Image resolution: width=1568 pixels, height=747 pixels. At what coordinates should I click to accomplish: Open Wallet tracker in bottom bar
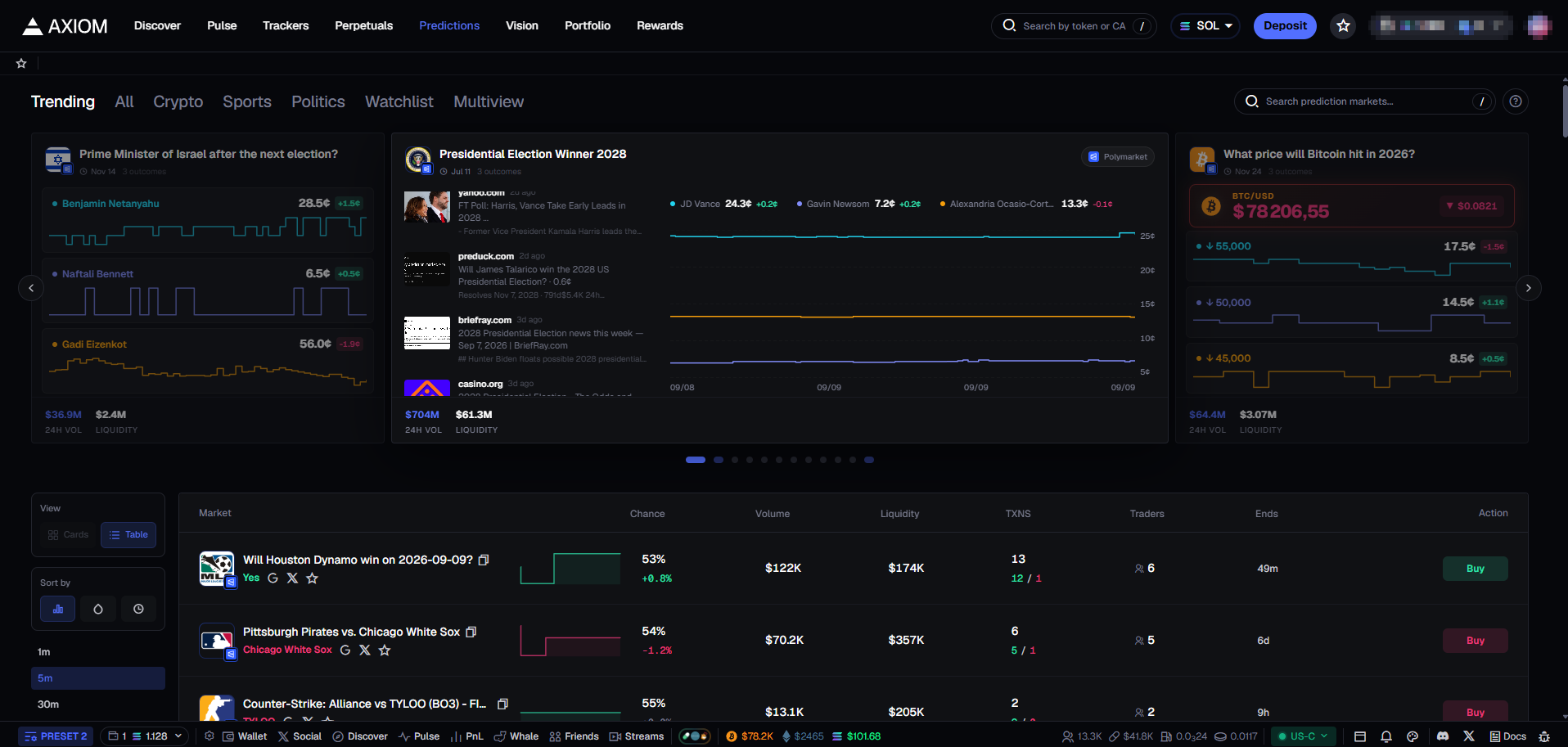pyautogui.click(x=245, y=736)
